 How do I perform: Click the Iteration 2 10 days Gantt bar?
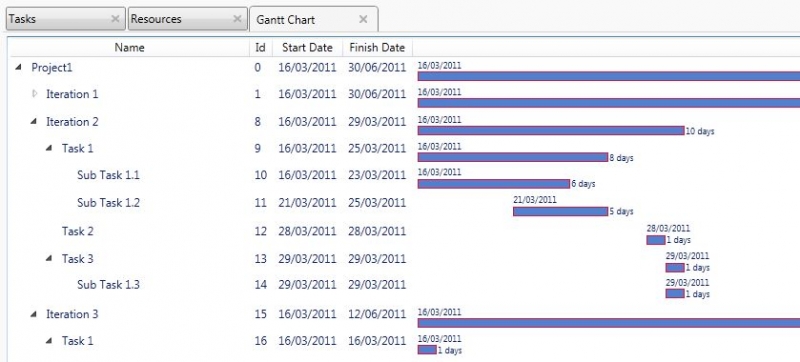(551, 131)
